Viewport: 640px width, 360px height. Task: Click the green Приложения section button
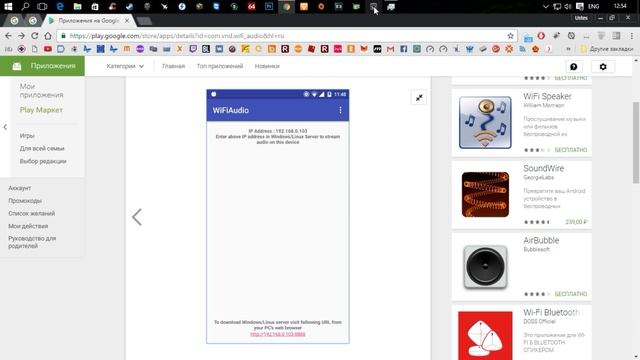point(42,66)
